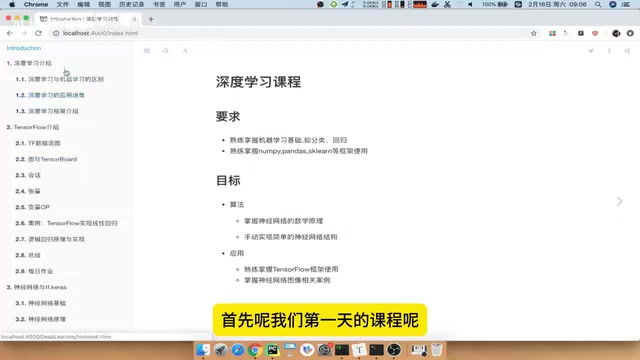Click the 要求 heading

pyautogui.click(x=228, y=116)
